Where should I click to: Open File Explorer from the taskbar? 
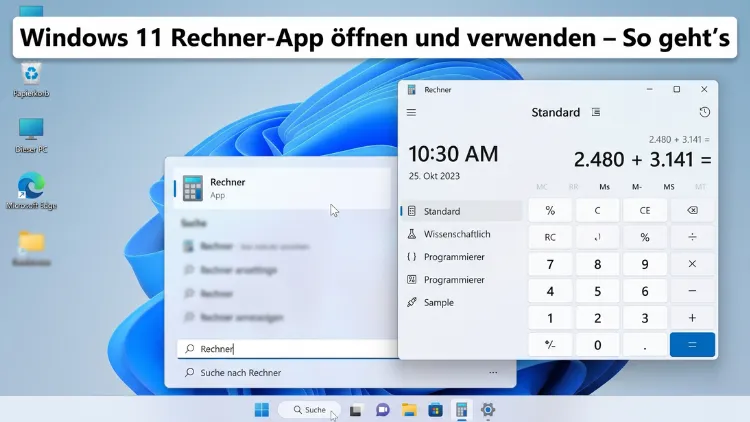coord(409,410)
